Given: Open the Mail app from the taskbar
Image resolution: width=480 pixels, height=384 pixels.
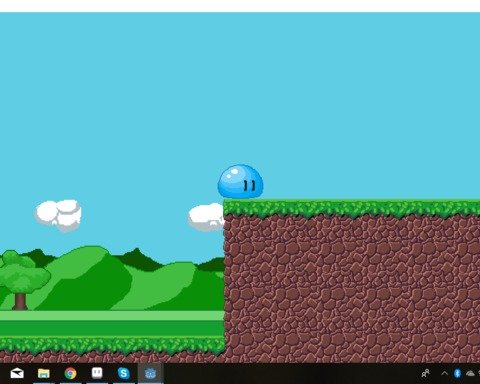Looking at the screenshot, I should pyautogui.click(x=17, y=373).
